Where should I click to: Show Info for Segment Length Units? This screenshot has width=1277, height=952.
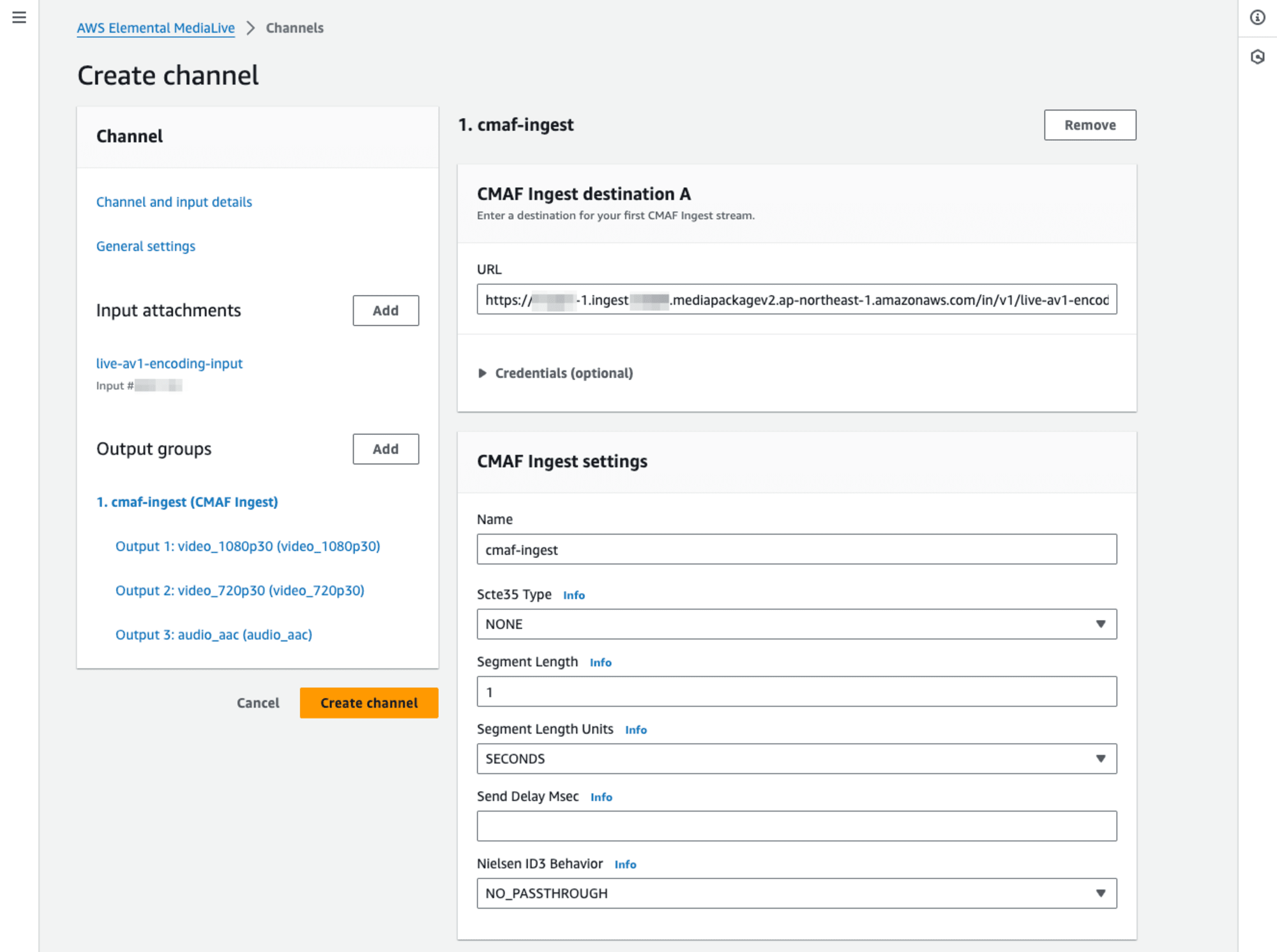click(x=635, y=730)
